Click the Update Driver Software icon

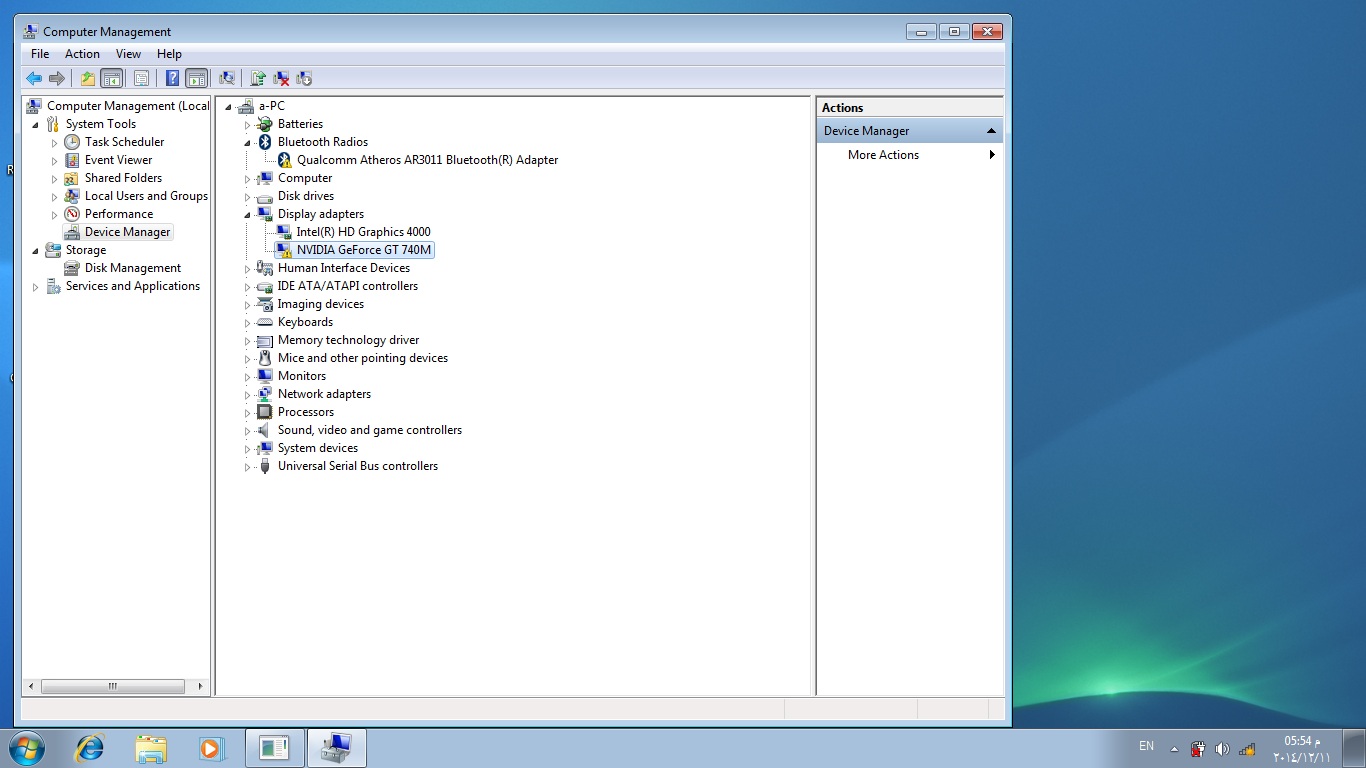tap(258, 78)
